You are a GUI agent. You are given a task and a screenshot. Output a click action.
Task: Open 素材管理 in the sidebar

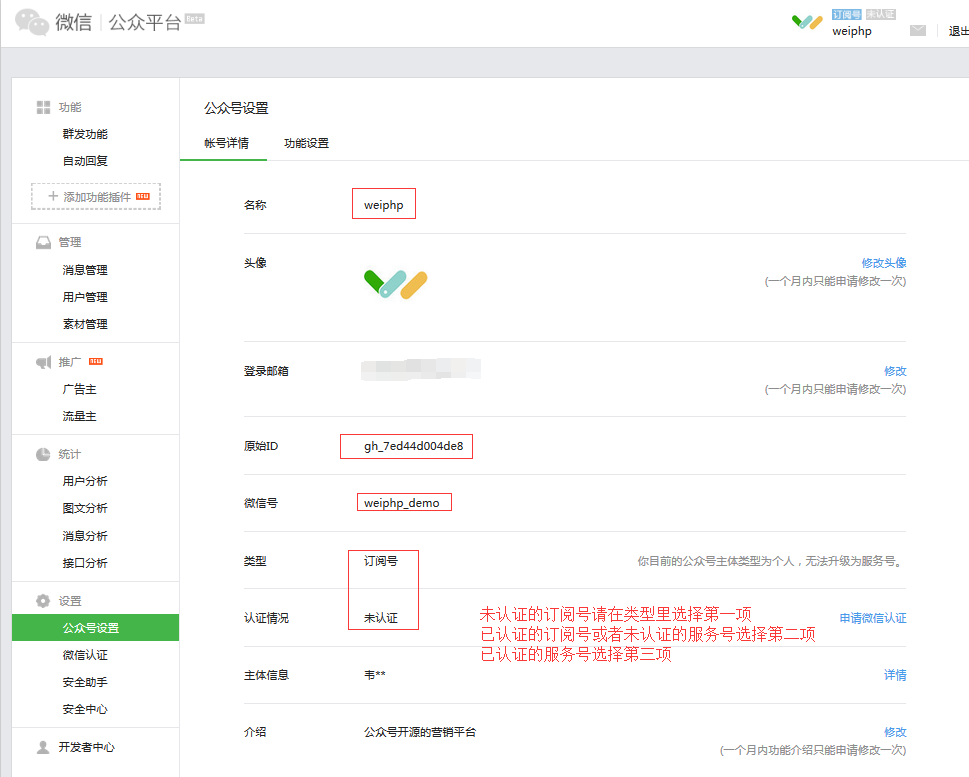tap(86, 323)
